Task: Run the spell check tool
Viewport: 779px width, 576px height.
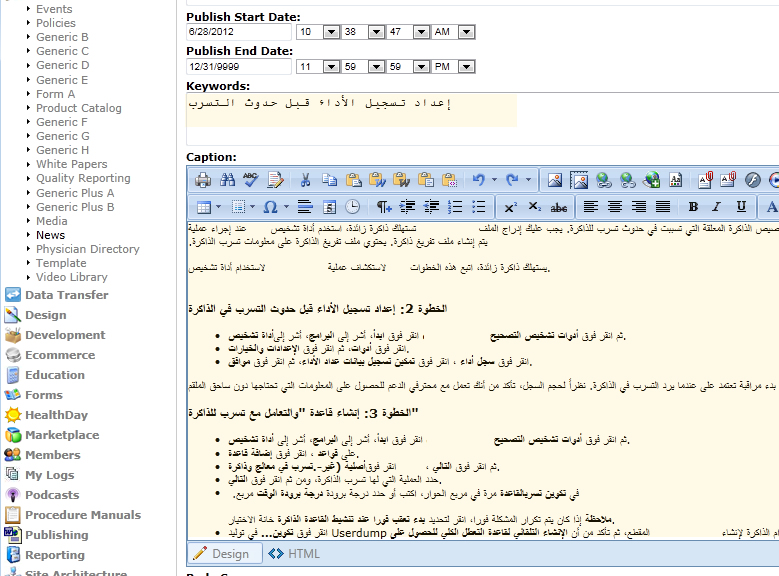Action: pyautogui.click(x=250, y=180)
